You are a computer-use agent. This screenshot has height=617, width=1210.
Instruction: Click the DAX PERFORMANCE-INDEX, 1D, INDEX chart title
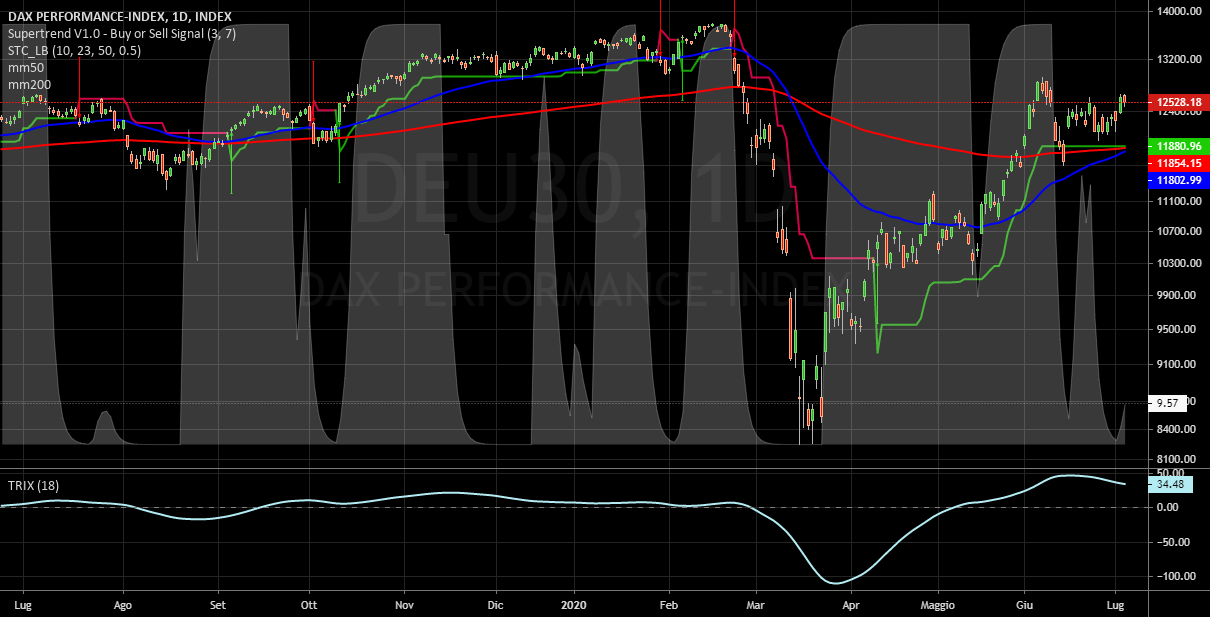(x=119, y=15)
